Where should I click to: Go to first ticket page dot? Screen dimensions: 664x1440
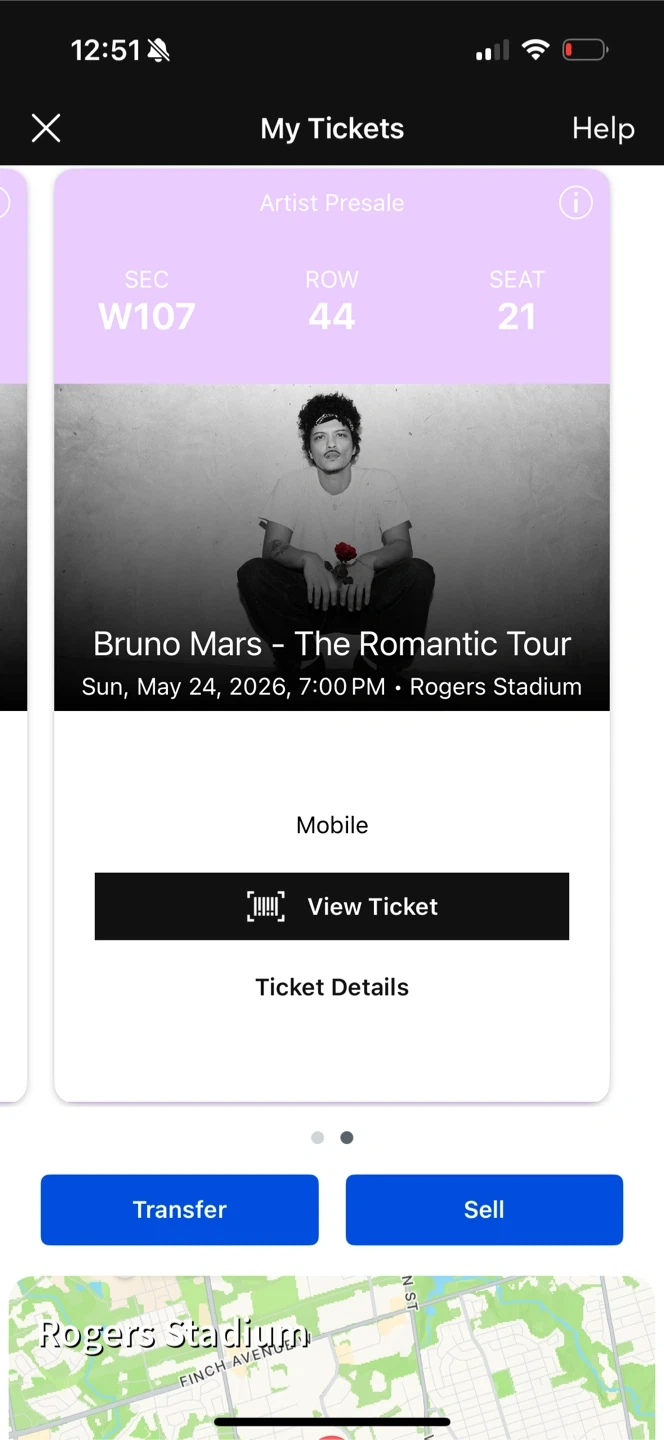point(318,1138)
